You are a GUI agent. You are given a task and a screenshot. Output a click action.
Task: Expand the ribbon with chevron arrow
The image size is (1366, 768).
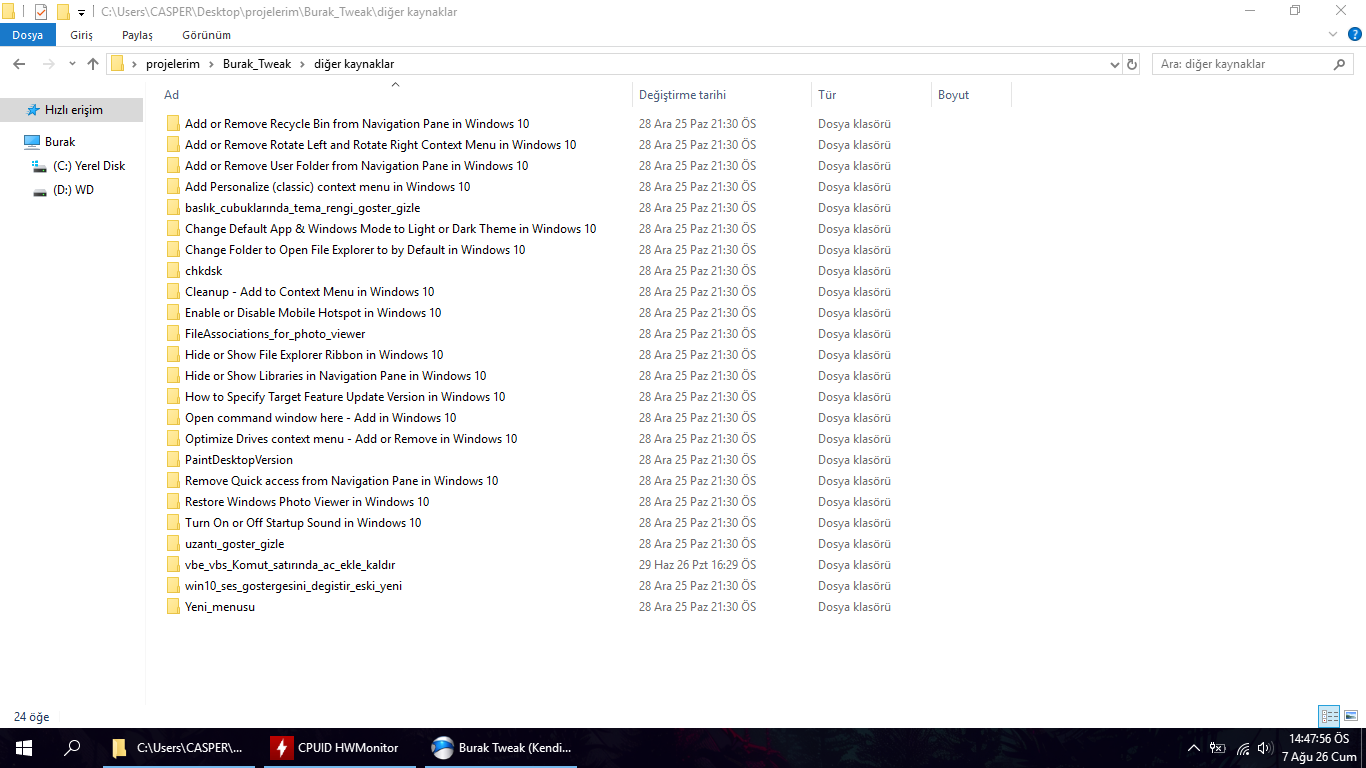[1332, 34]
